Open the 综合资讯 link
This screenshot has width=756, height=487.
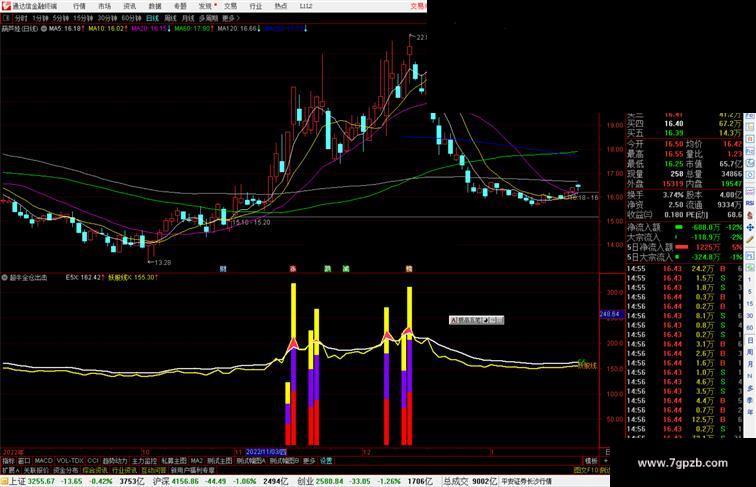click(95, 470)
